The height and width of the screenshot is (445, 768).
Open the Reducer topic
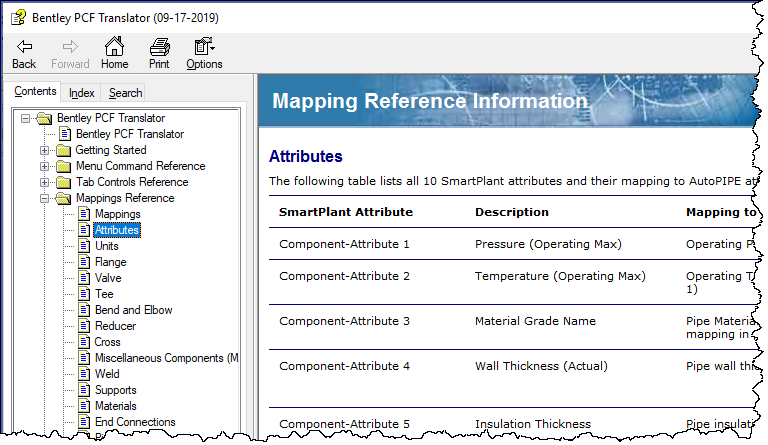tap(115, 326)
